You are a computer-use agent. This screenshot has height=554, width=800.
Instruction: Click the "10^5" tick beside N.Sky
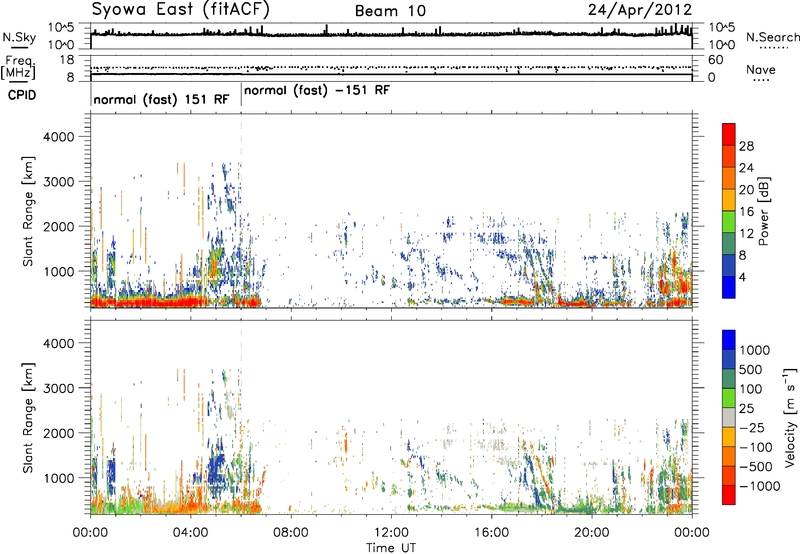click(61, 28)
